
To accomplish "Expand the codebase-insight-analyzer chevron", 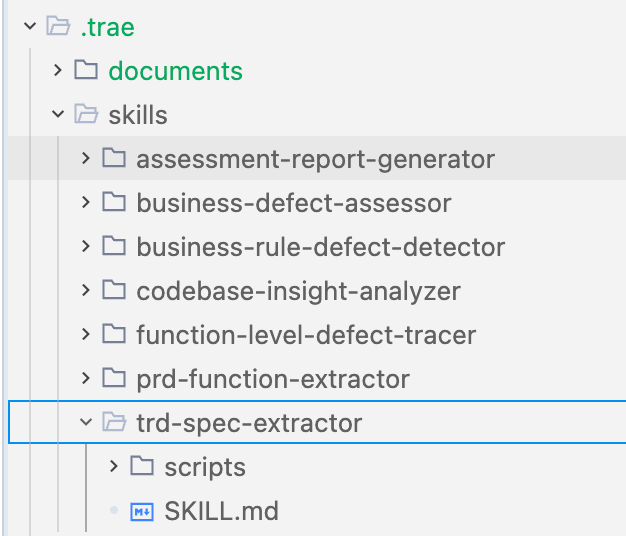I will click(85, 290).
